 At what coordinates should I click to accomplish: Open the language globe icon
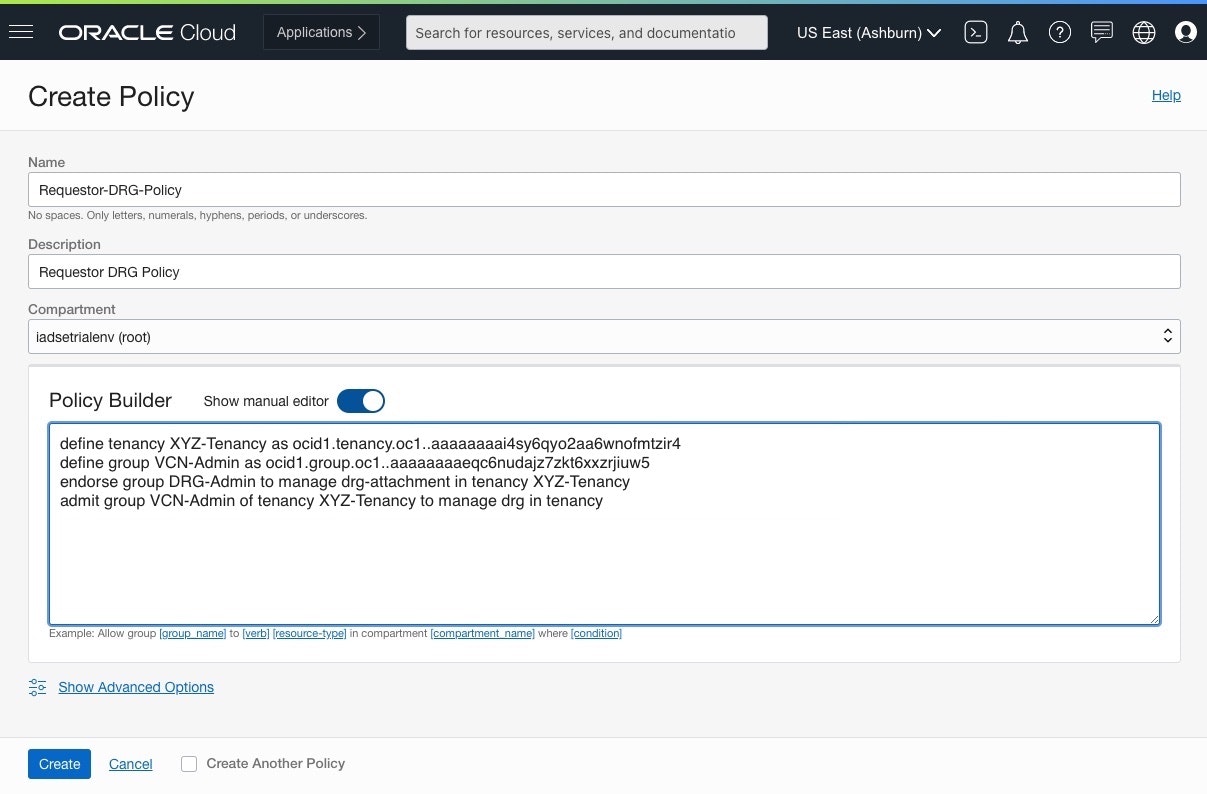(x=1144, y=33)
